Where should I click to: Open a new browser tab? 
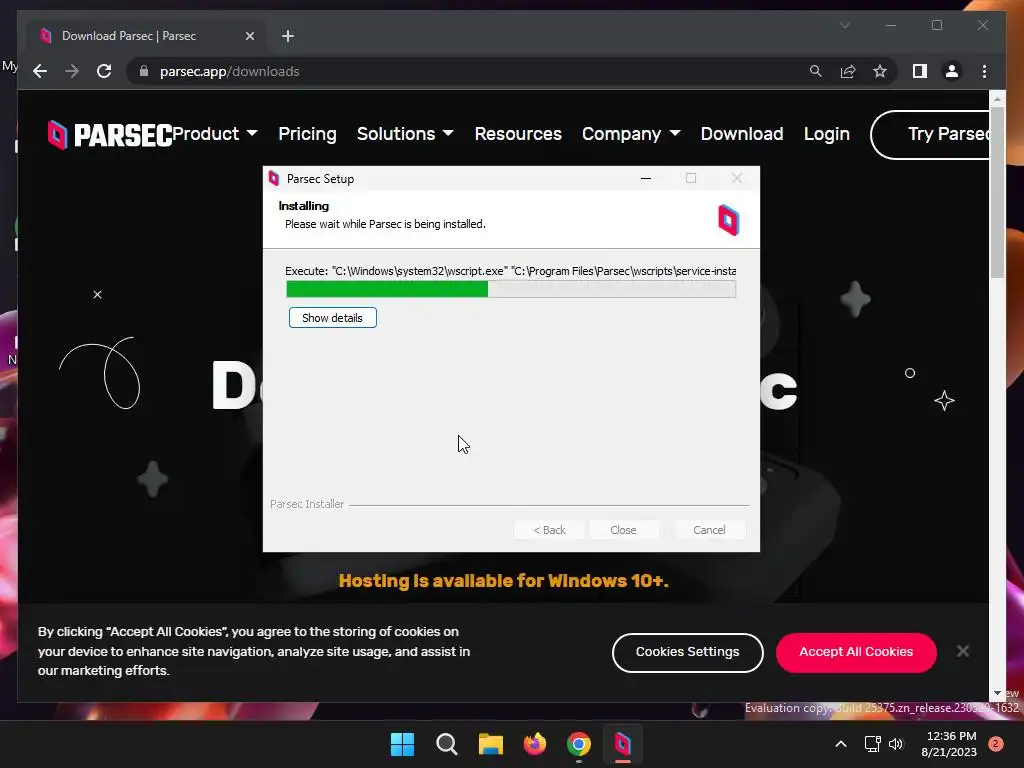click(288, 36)
